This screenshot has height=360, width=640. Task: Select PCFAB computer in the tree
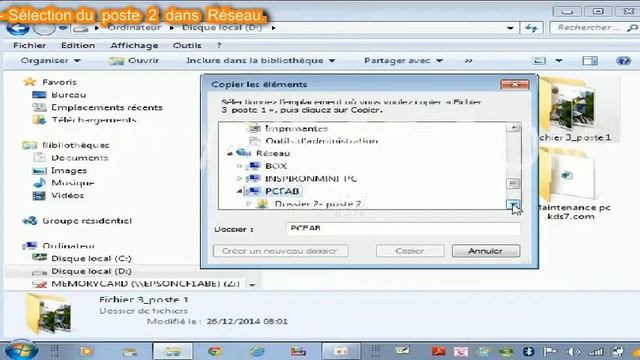(282, 191)
